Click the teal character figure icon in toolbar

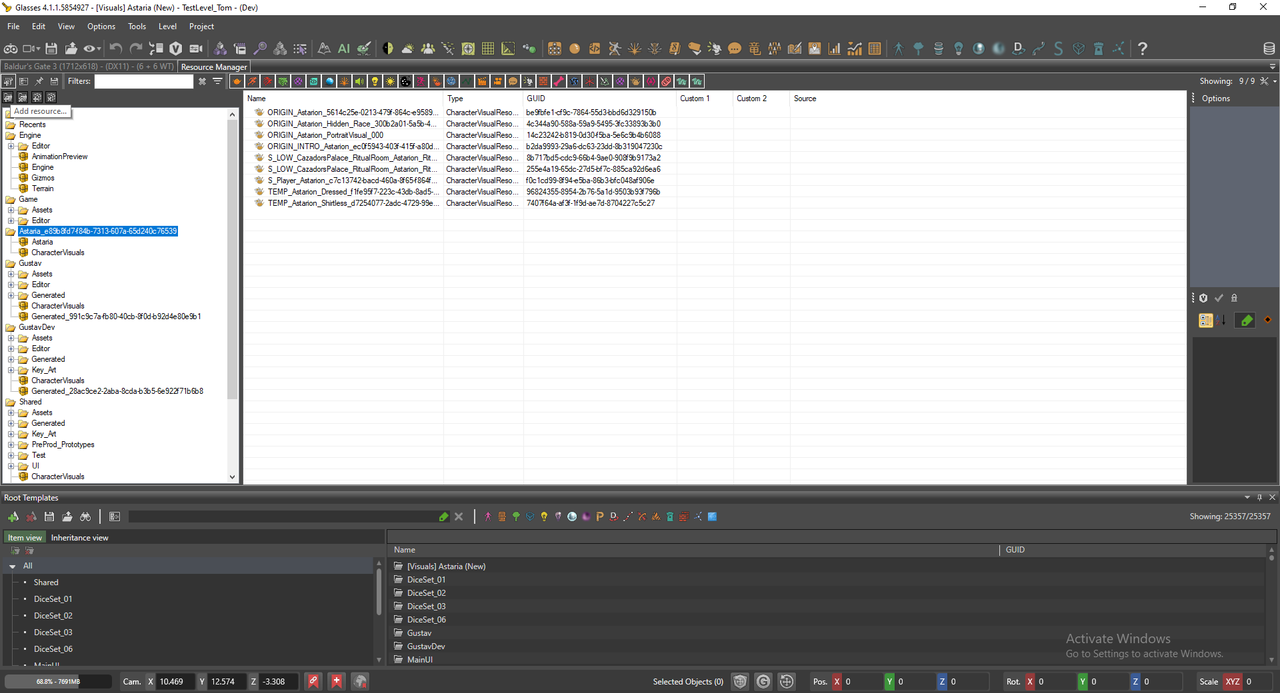tap(898, 48)
